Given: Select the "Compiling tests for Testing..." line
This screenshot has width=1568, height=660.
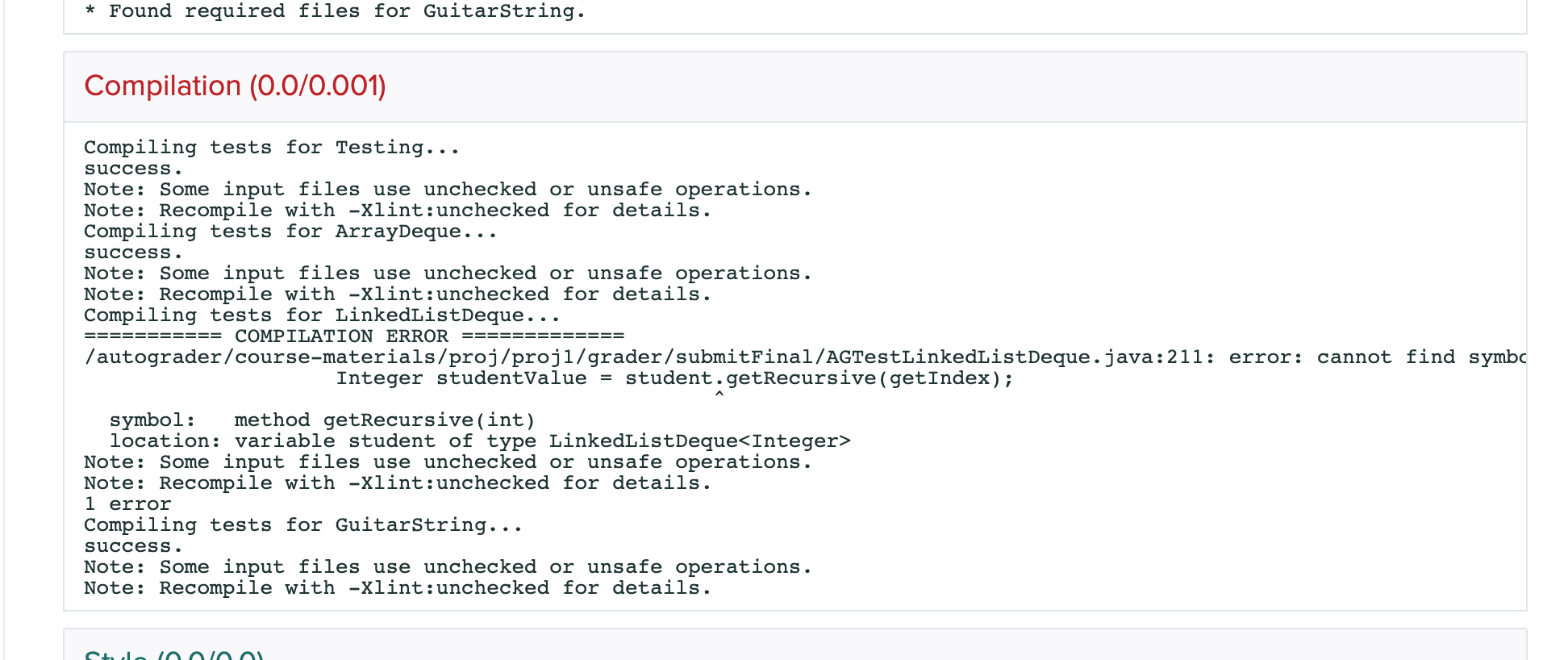Looking at the screenshot, I should click(x=272, y=148).
